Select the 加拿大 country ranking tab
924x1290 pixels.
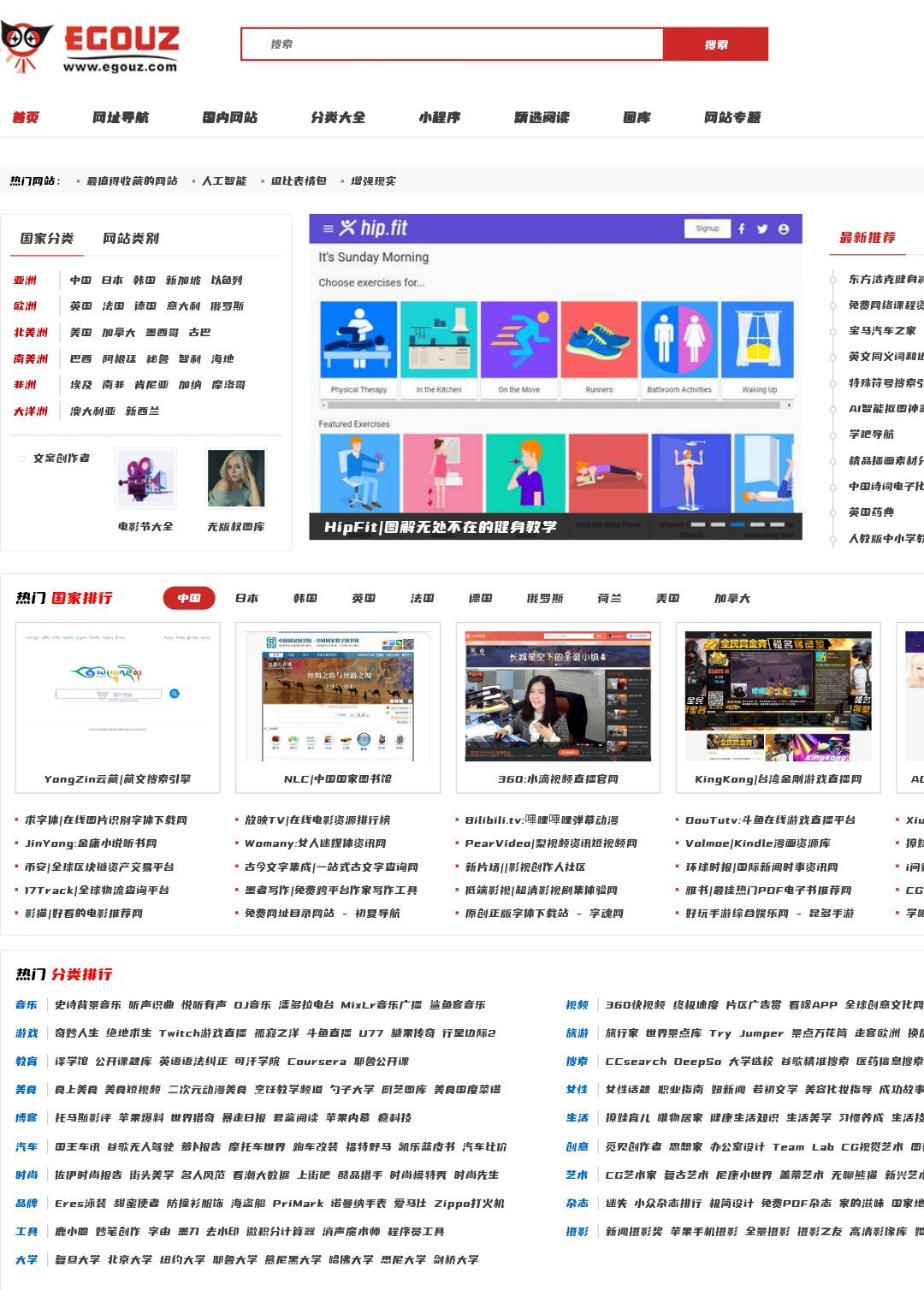tap(732, 598)
